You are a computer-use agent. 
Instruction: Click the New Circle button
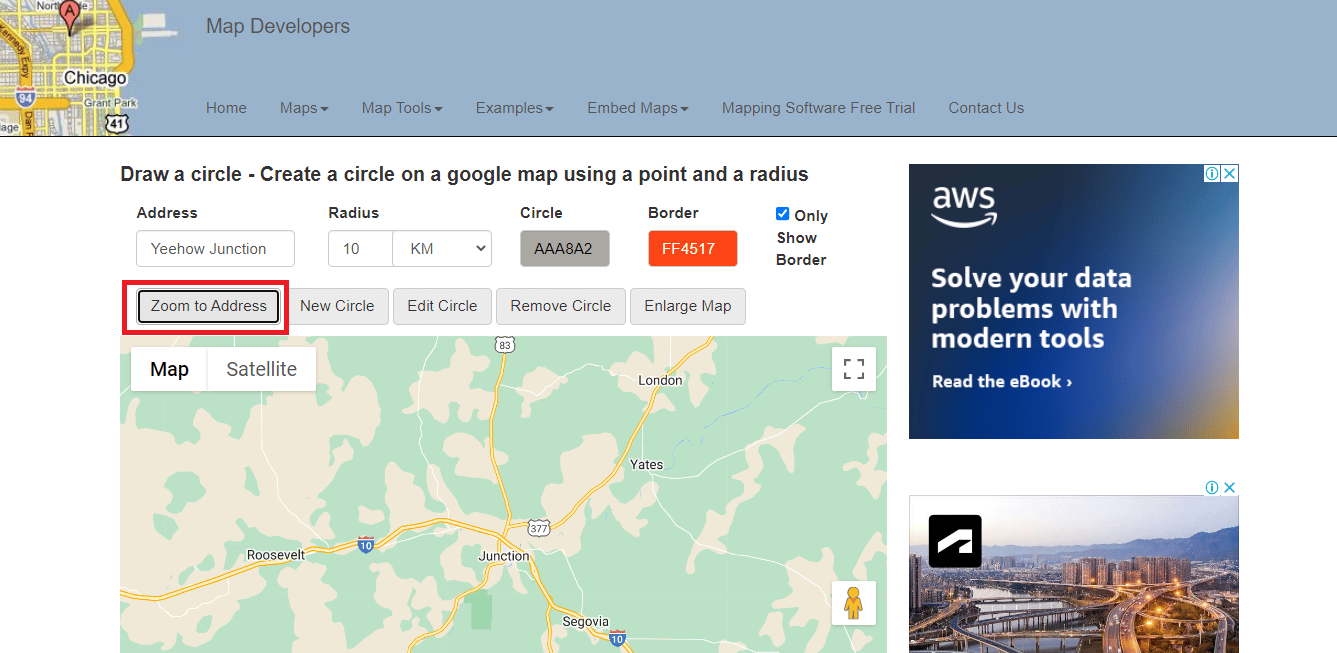coord(337,306)
